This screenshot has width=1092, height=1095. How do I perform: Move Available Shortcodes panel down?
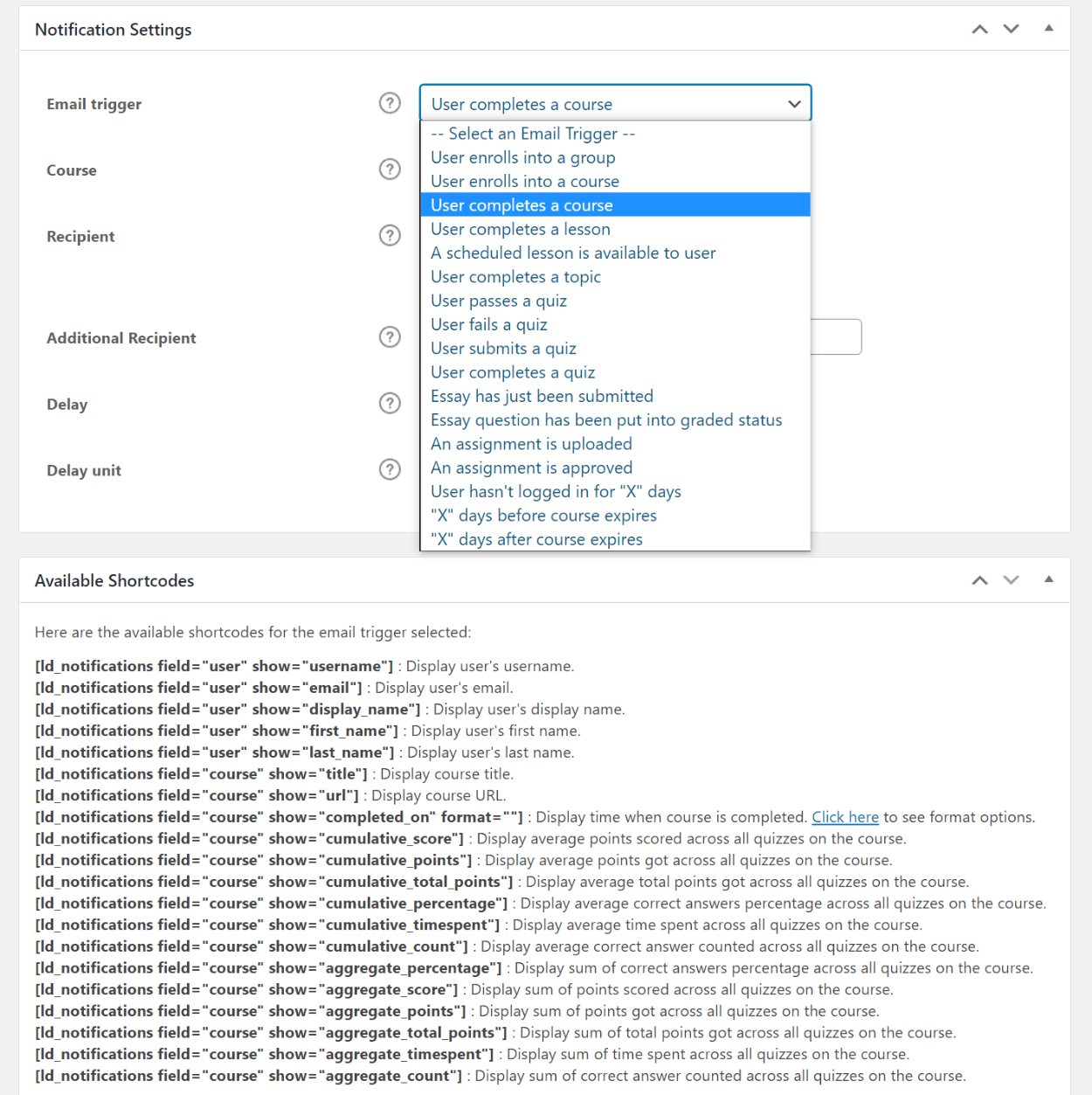point(1012,580)
